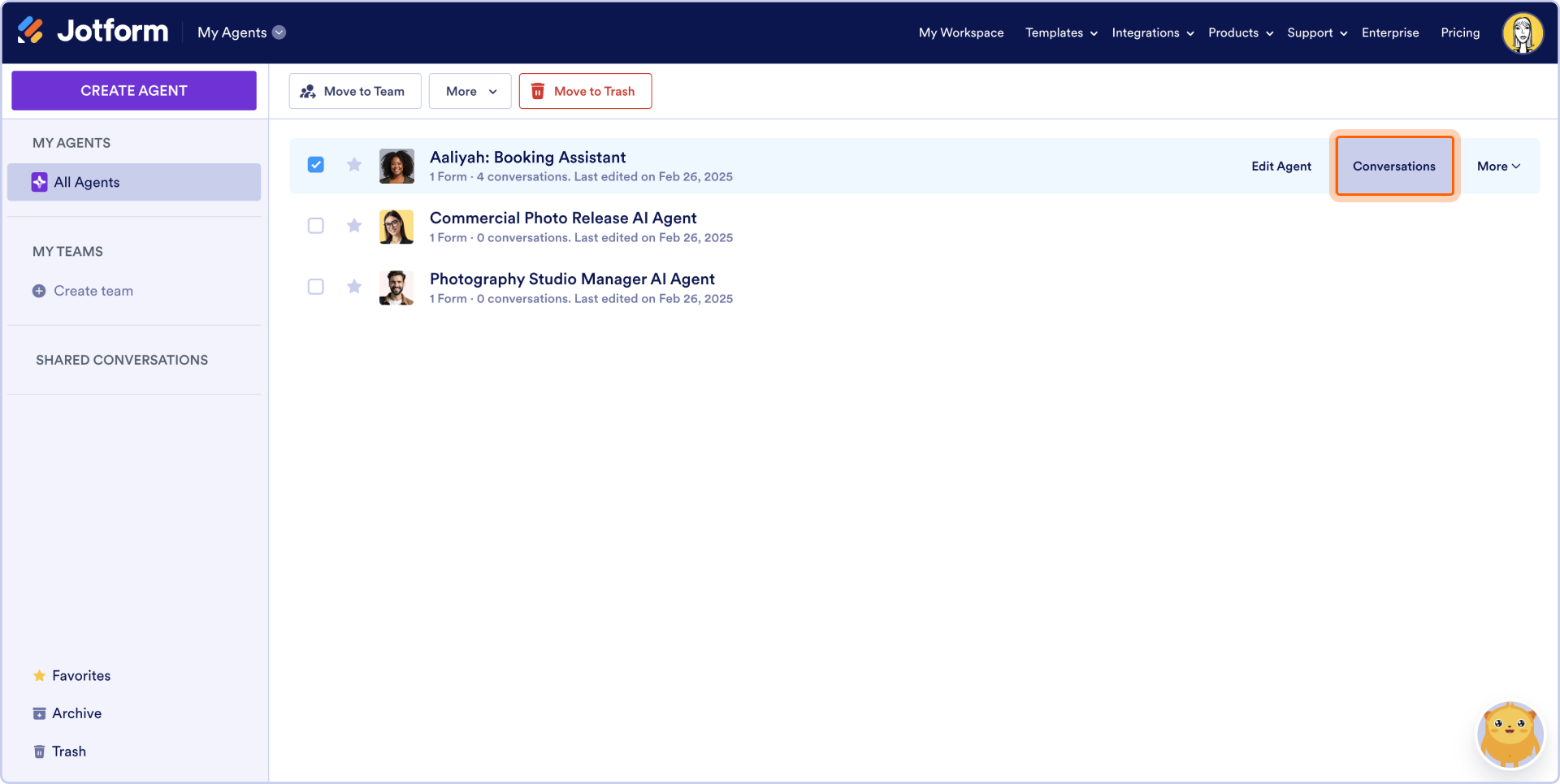Click the Jotform logo icon
This screenshot has width=1560, height=784.
pyautogui.click(x=30, y=31)
